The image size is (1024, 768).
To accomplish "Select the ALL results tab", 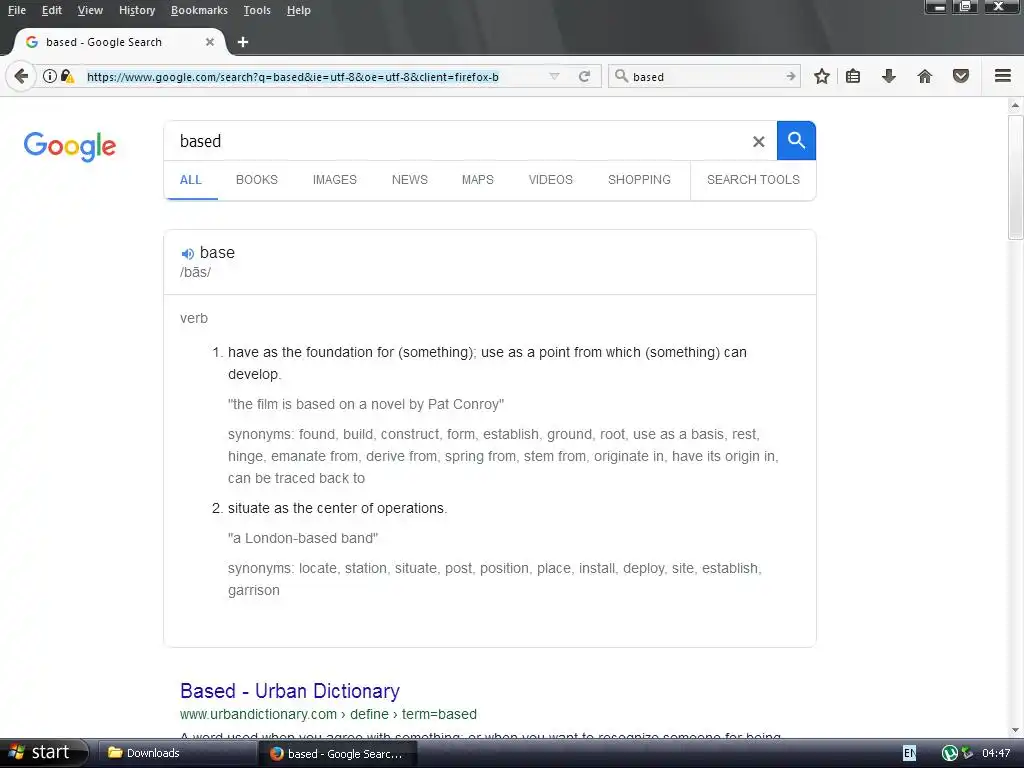I will (x=191, y=180).
